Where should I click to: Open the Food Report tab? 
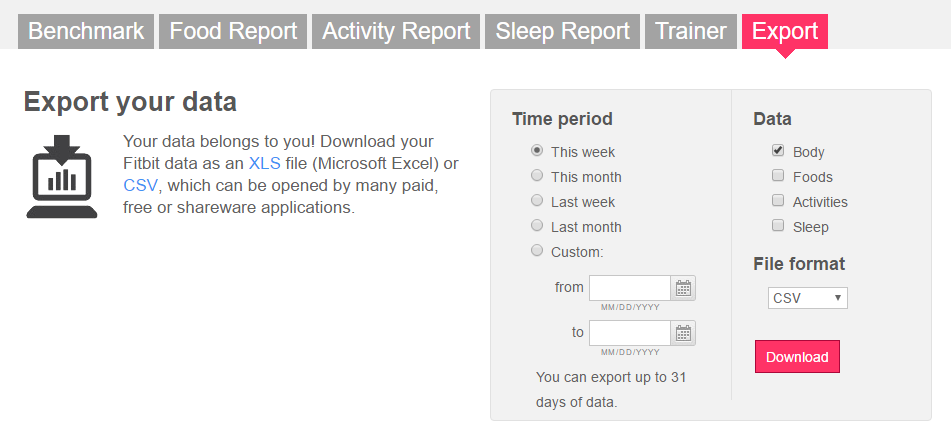pyautogui.click(x=233, y=31)
